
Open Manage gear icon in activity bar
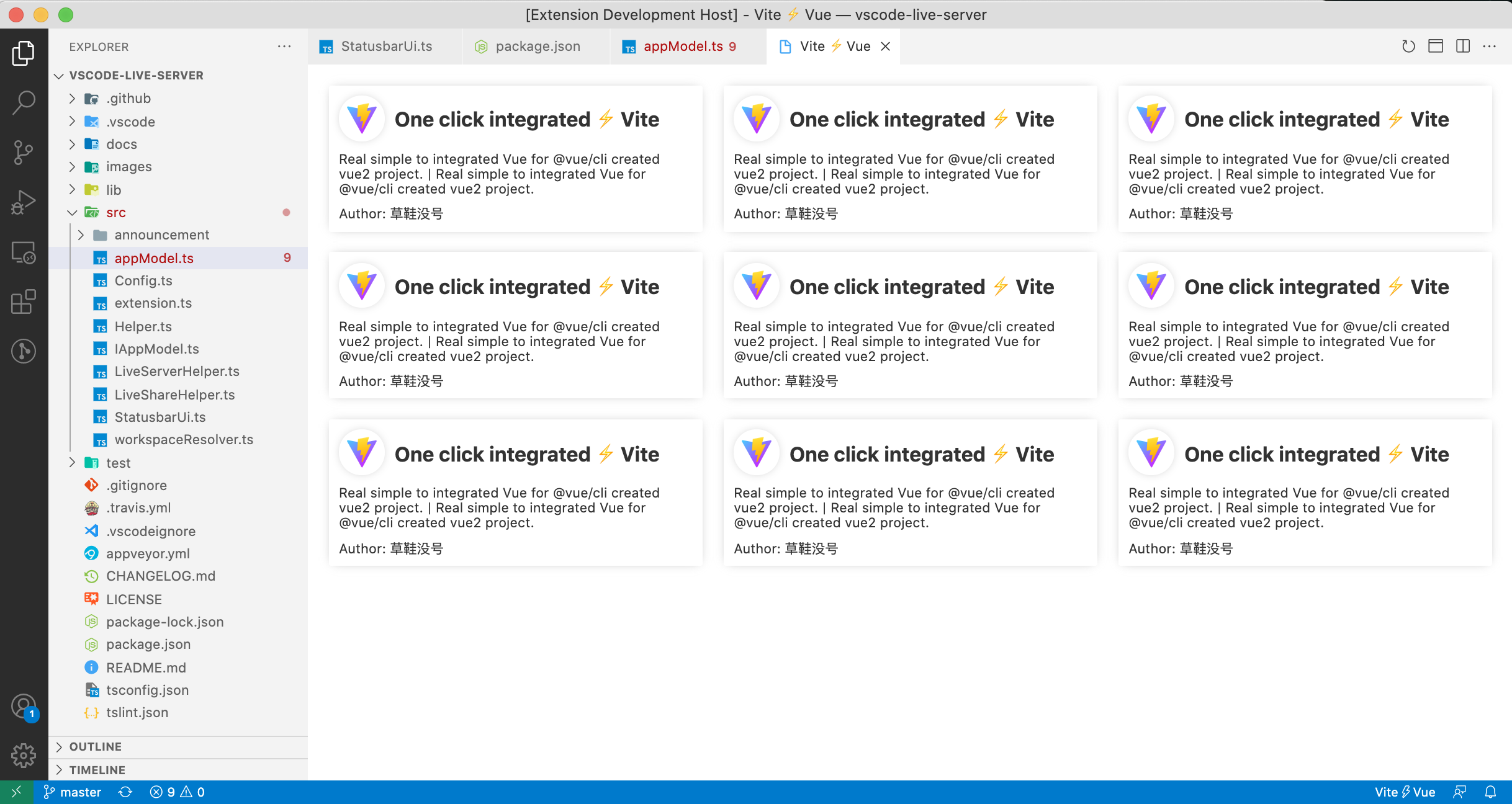coord(24,755)
